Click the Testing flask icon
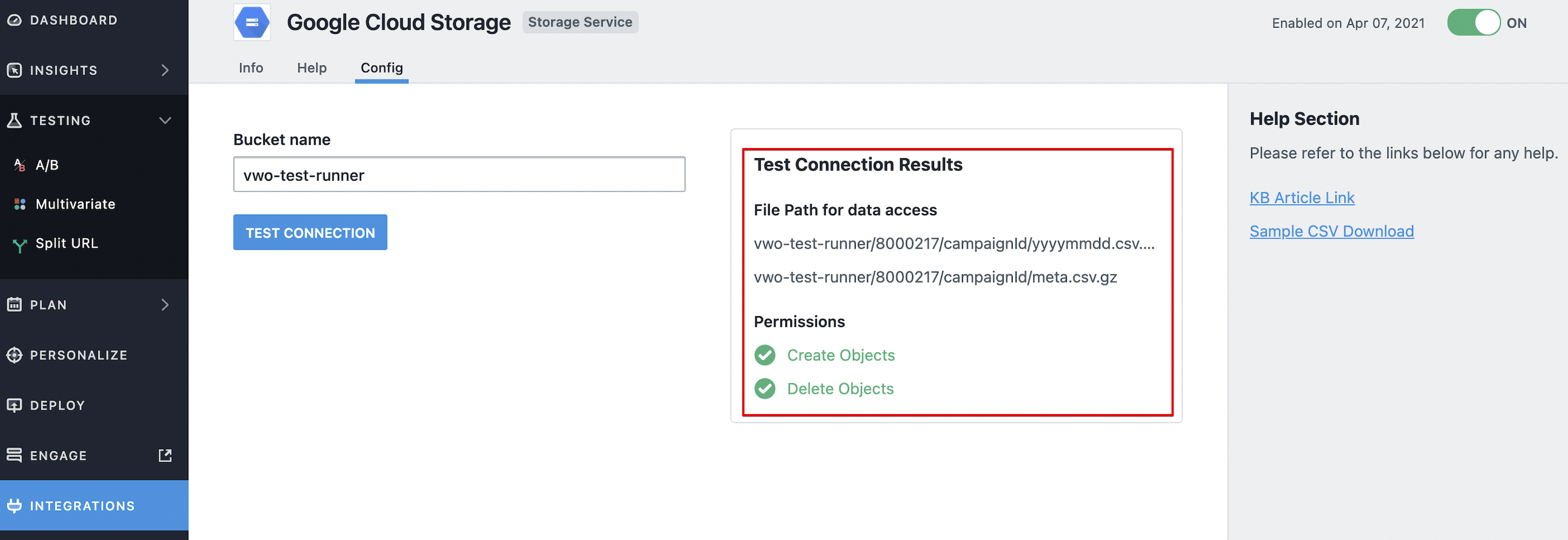Viewport: 1568px width, 540px height. coord(14,120)
